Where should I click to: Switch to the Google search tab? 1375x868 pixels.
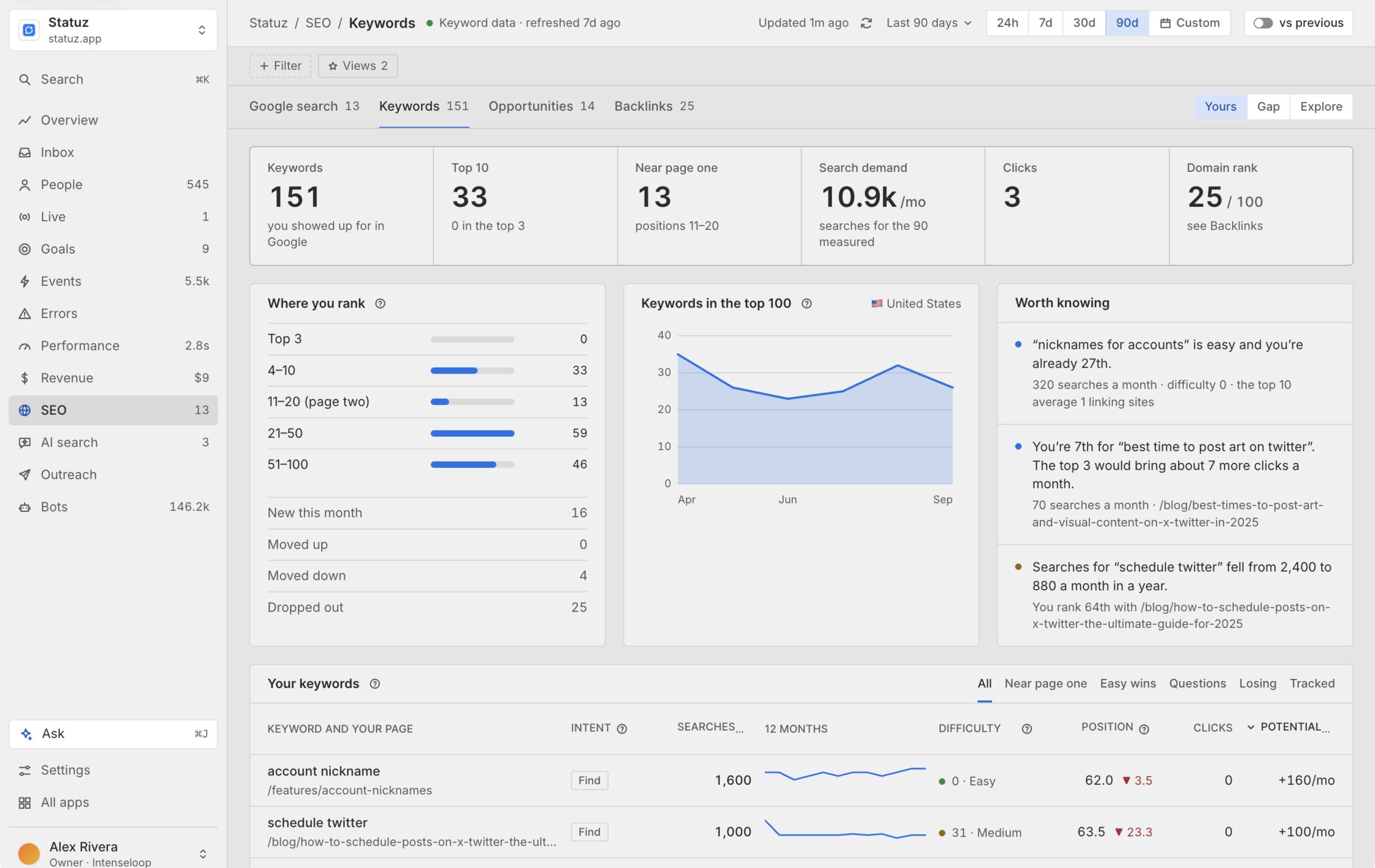click(x=304, y=106)
